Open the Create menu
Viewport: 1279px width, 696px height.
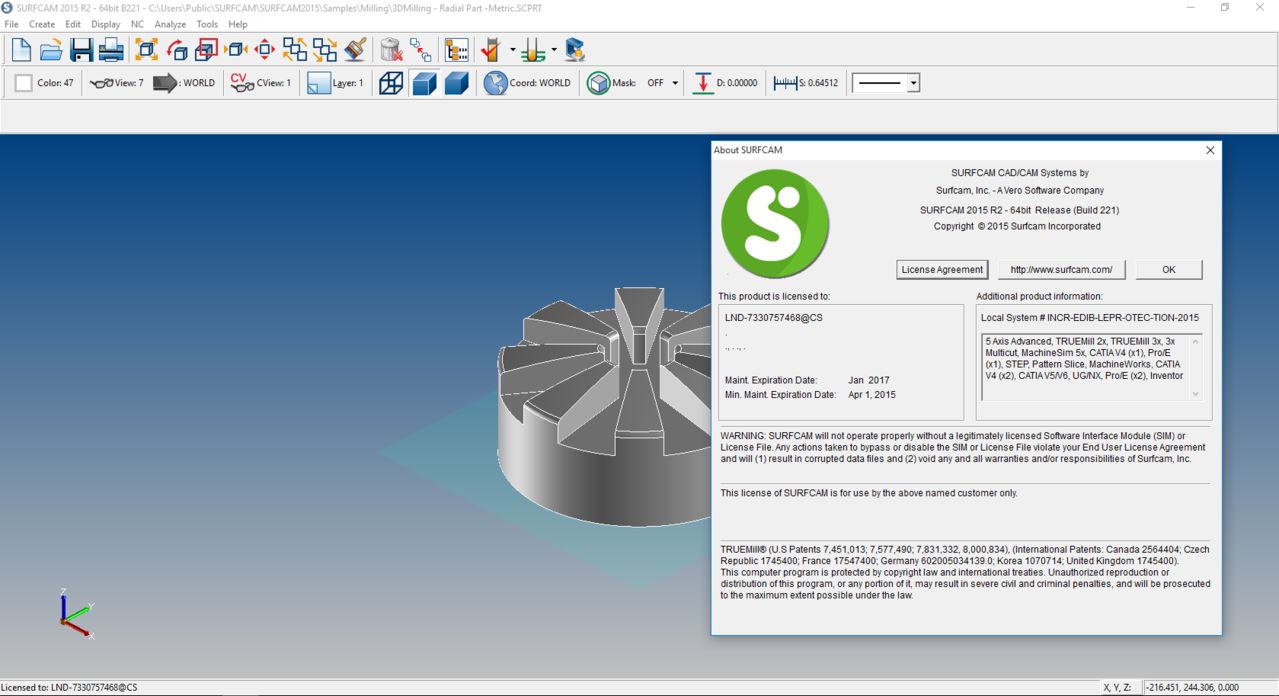tap(42, 24)
